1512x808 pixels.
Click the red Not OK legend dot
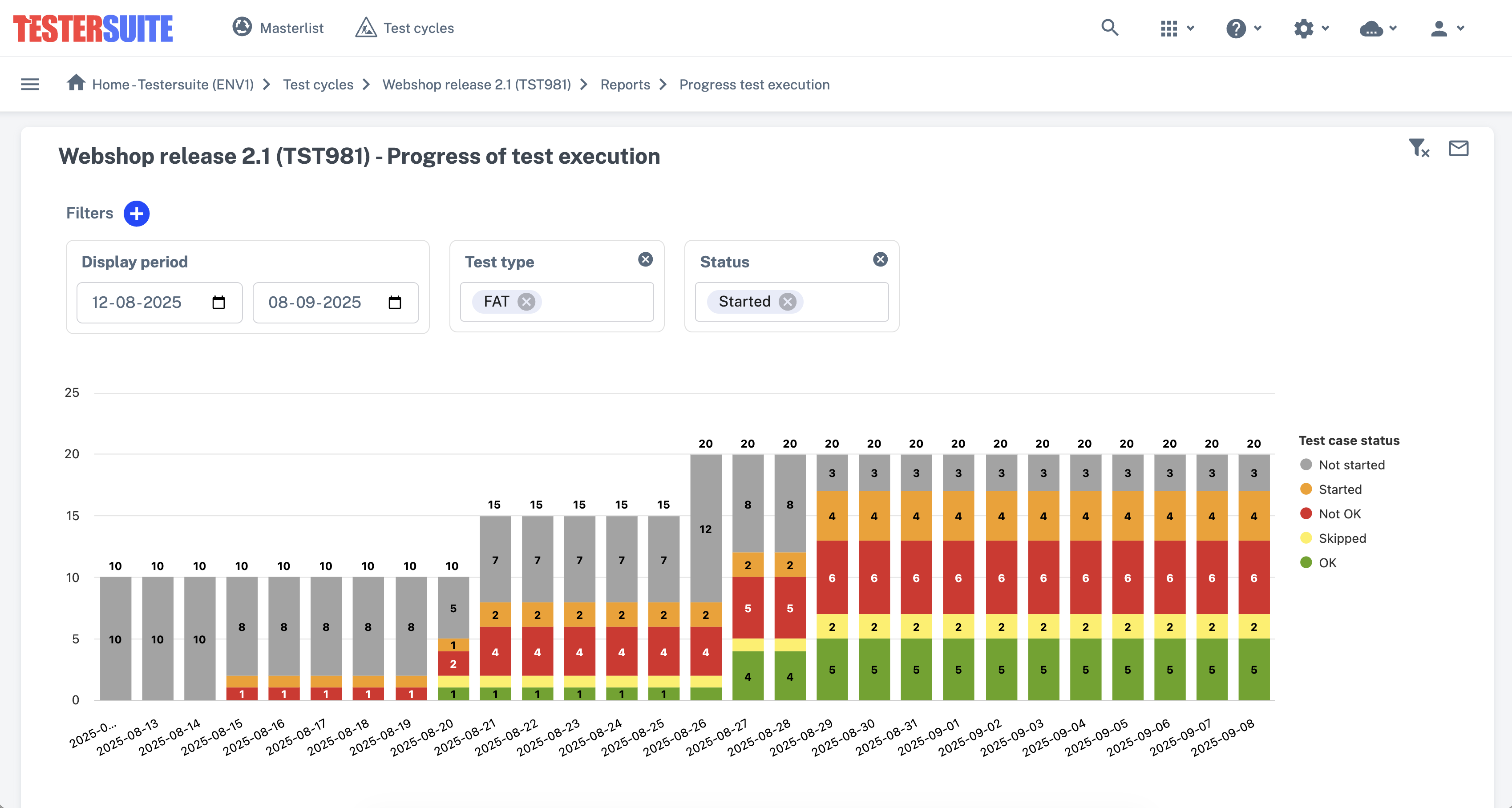pyautogui.click(x=1306, y=514)
